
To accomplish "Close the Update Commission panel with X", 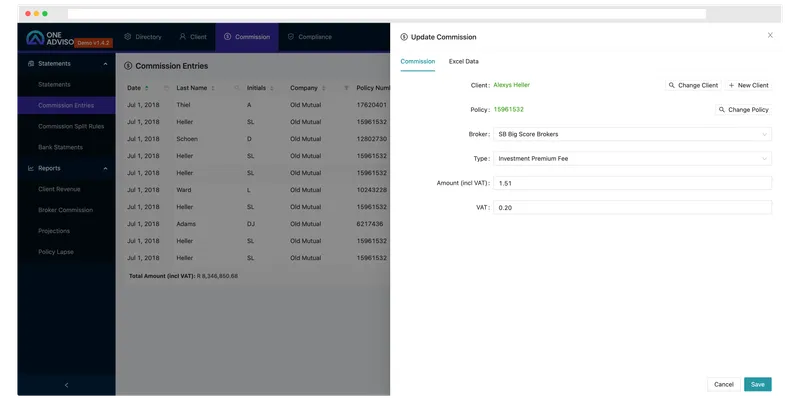I will pos(770,35).
